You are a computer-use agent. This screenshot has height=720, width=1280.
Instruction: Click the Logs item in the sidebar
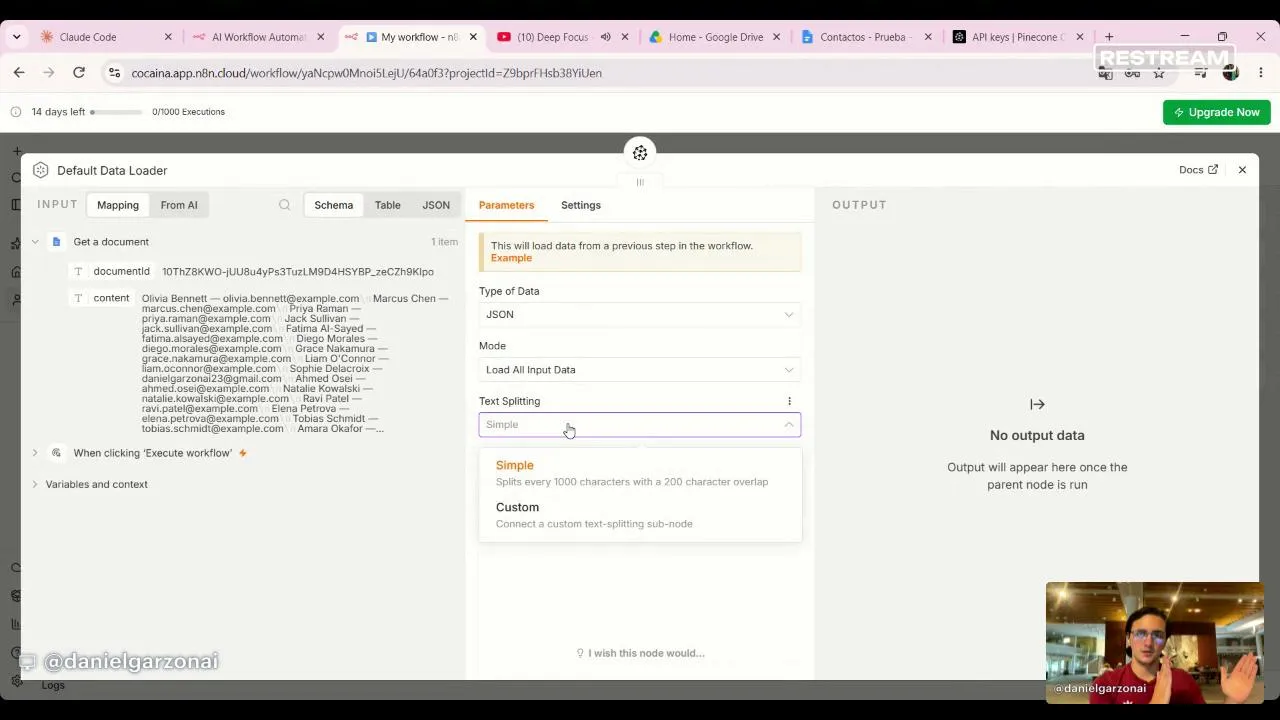[x=53, y=685]
